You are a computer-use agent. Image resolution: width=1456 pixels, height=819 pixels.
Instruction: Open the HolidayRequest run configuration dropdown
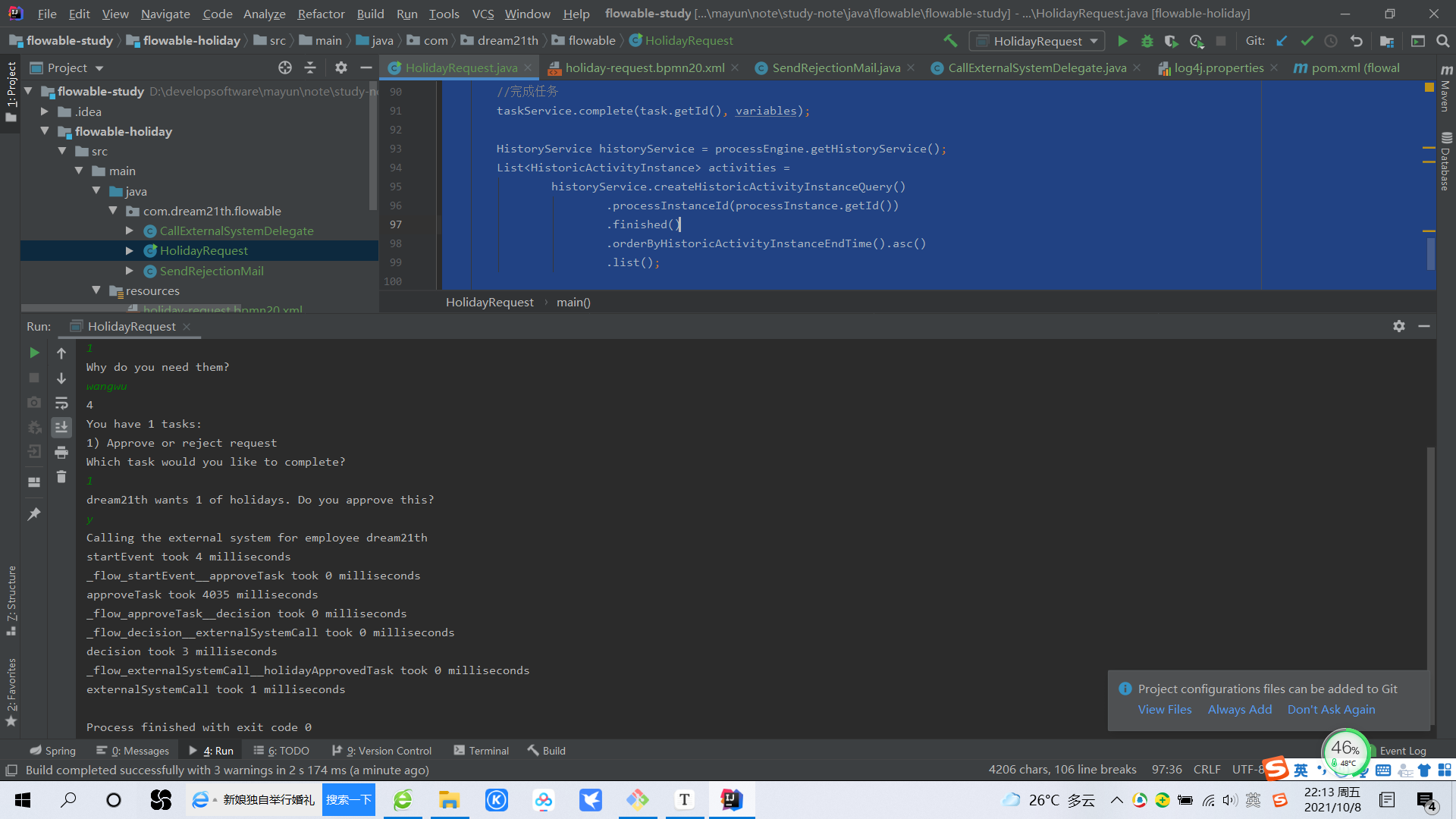pyautogui.click(x=1037, y=41)
